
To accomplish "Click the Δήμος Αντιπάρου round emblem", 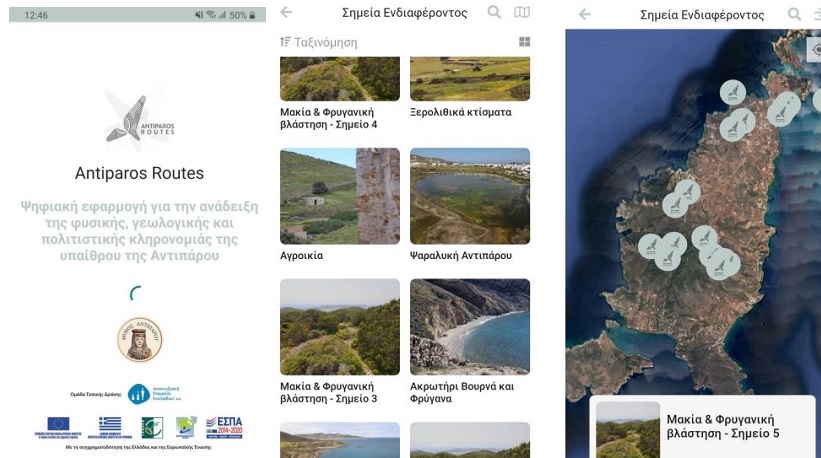I will point(139,338).
